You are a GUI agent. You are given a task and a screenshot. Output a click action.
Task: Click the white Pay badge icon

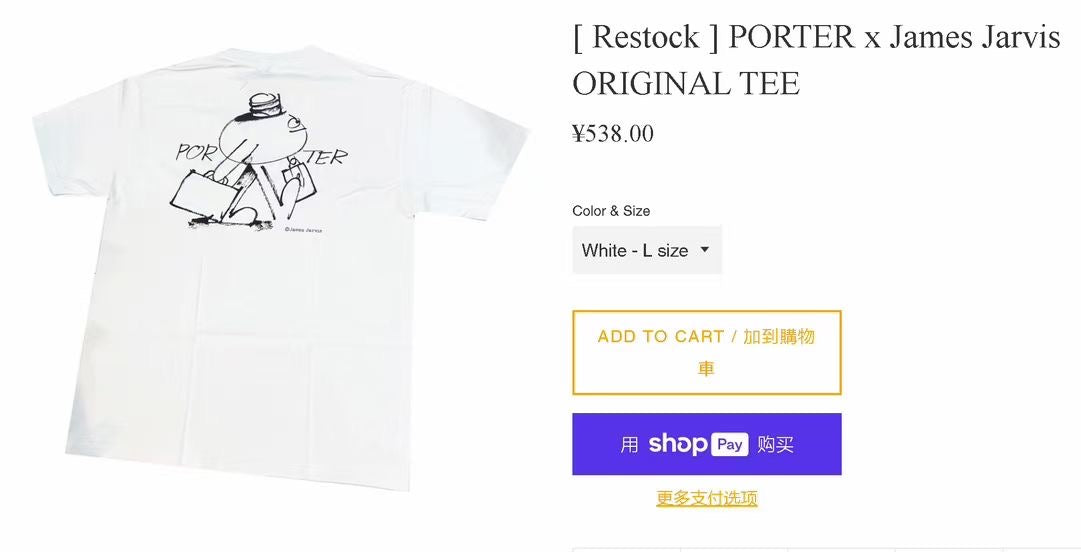[x=729, y=444]
